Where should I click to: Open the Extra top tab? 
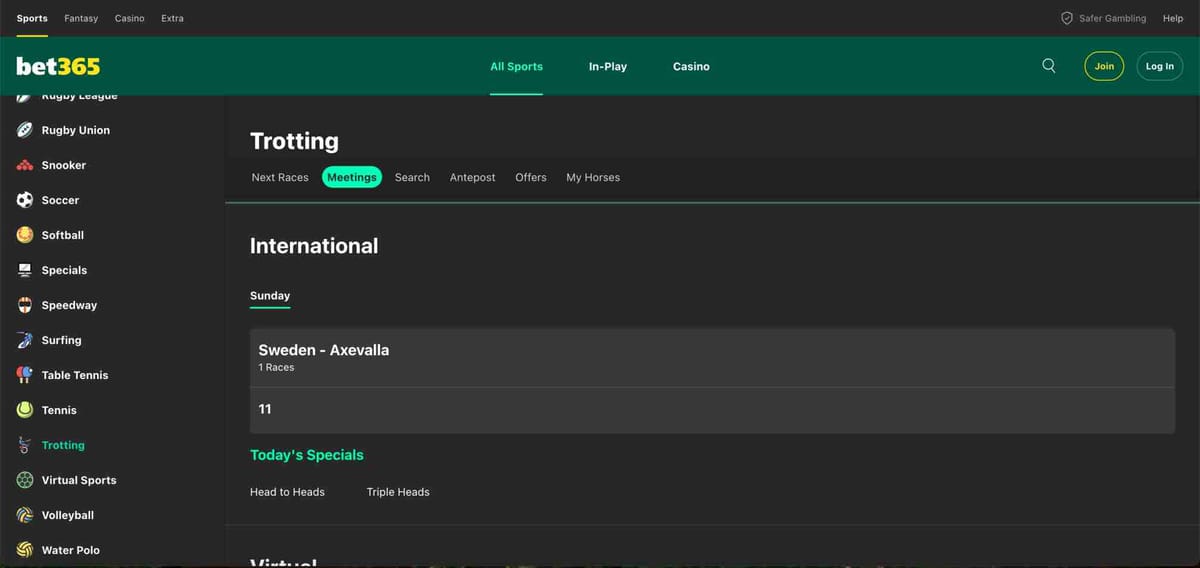click(173, 18)
